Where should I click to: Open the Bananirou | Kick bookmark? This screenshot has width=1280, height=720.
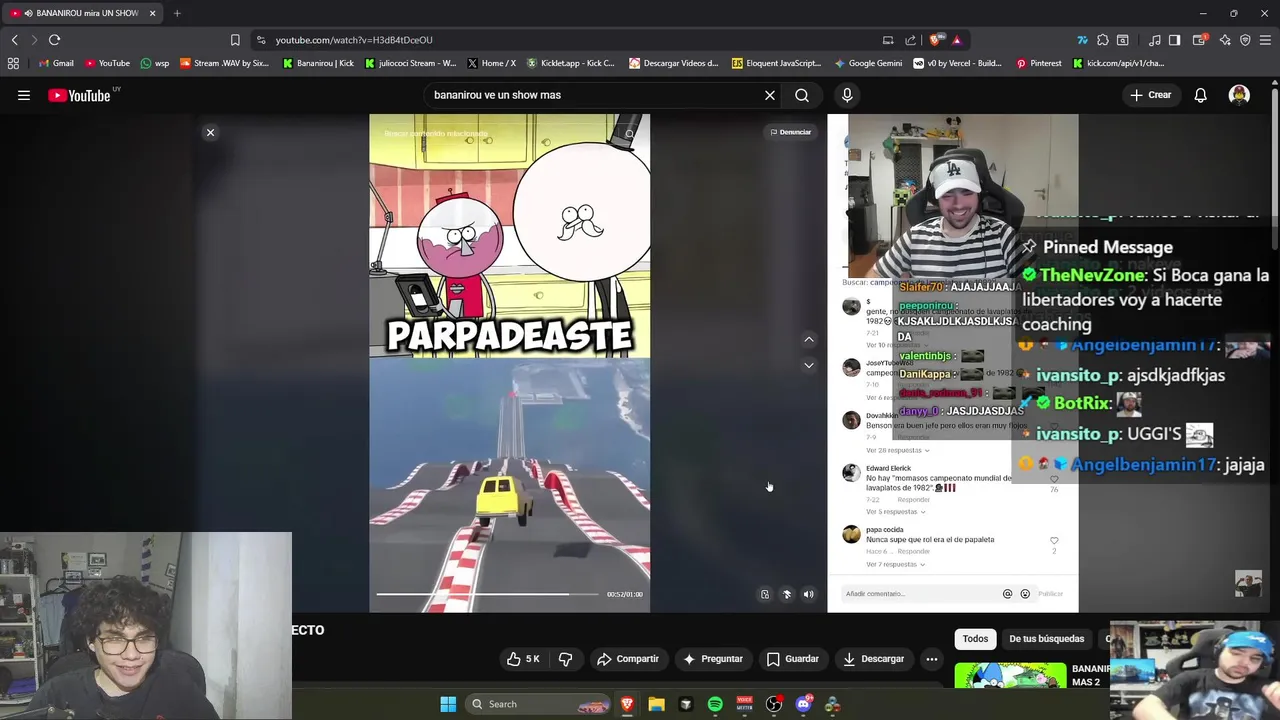pos(318,63)
